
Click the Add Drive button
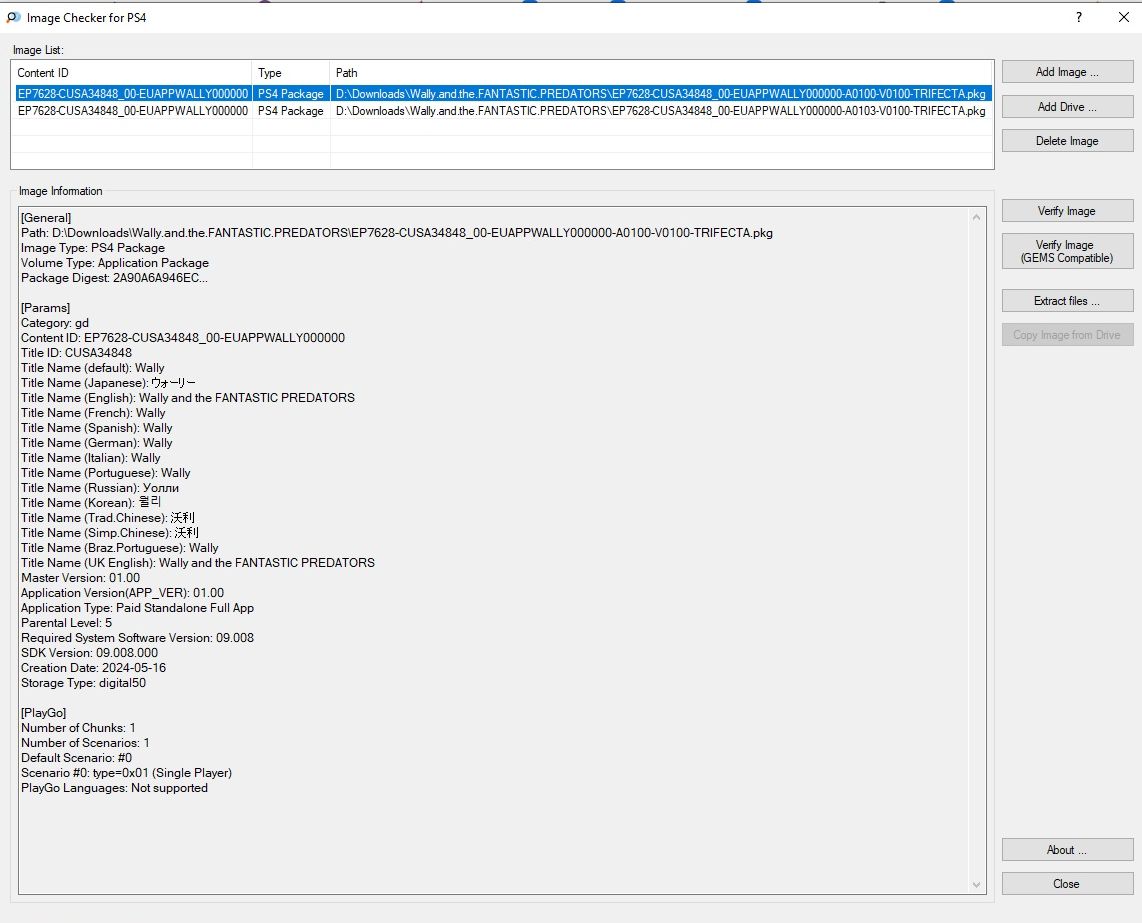point(1067,106)
